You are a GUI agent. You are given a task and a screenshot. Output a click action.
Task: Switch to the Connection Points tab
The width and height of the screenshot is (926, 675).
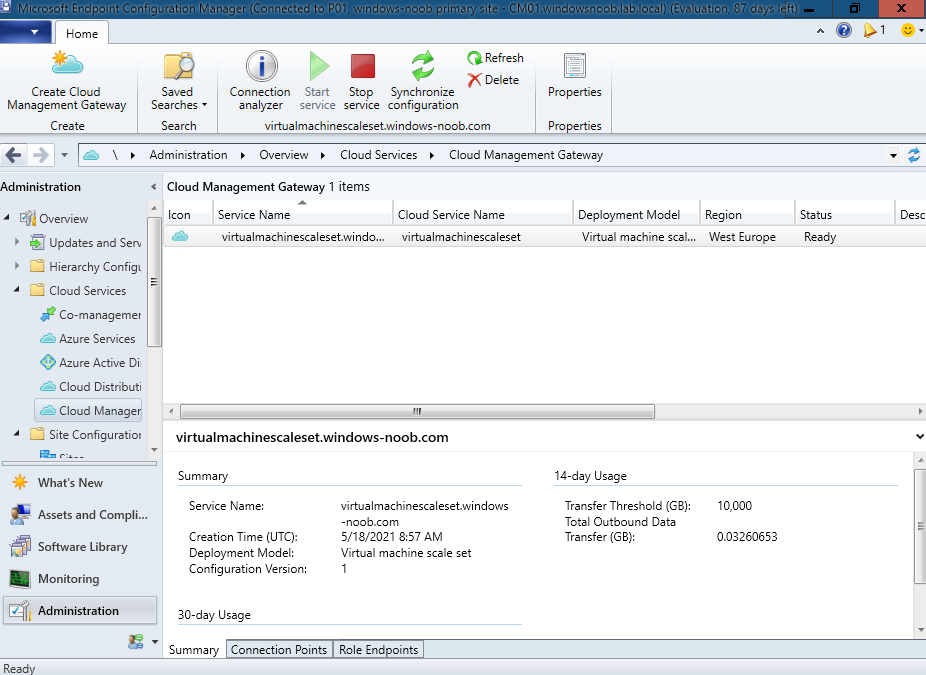279,650
